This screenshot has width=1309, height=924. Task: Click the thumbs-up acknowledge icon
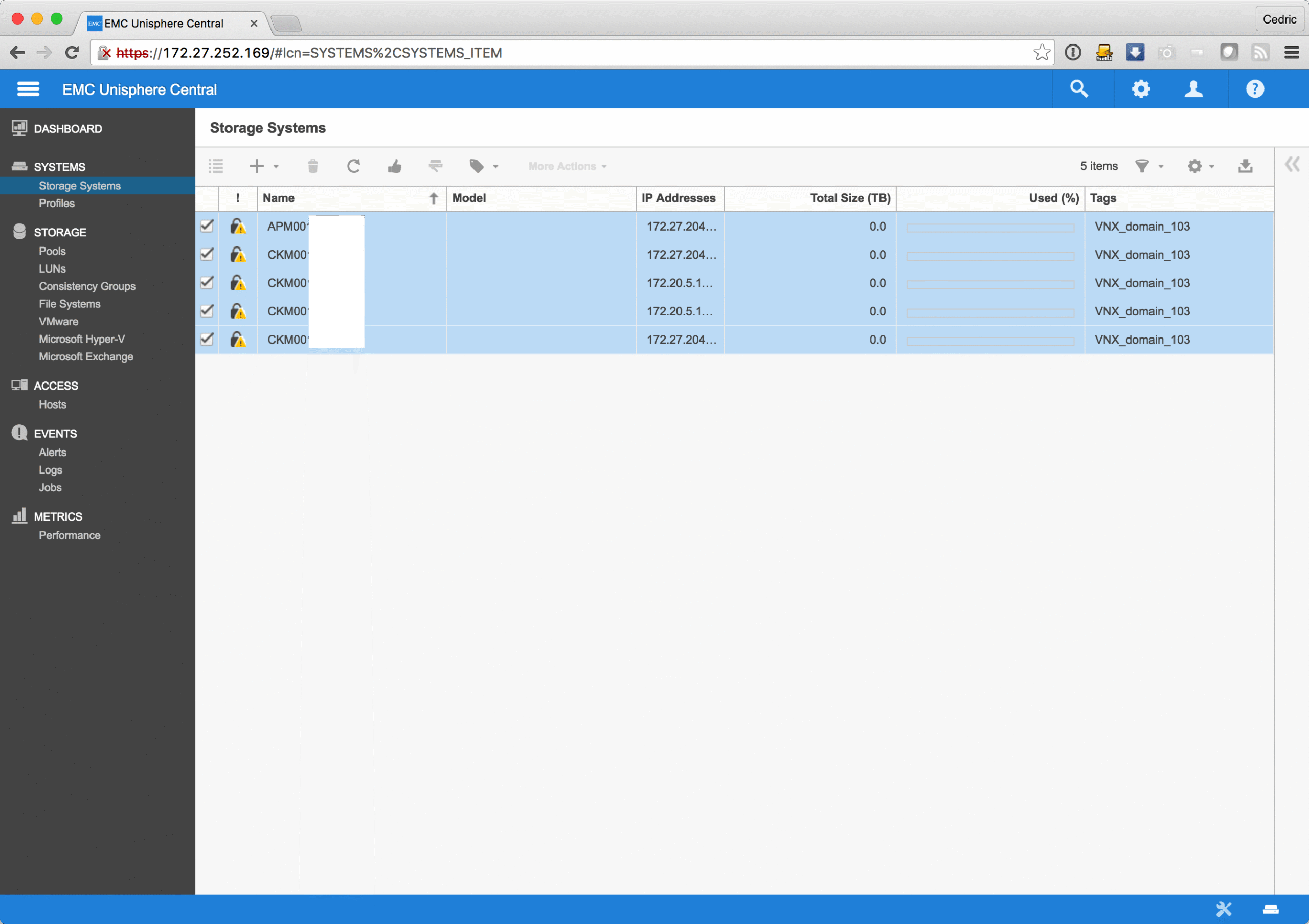click(395, 166)
